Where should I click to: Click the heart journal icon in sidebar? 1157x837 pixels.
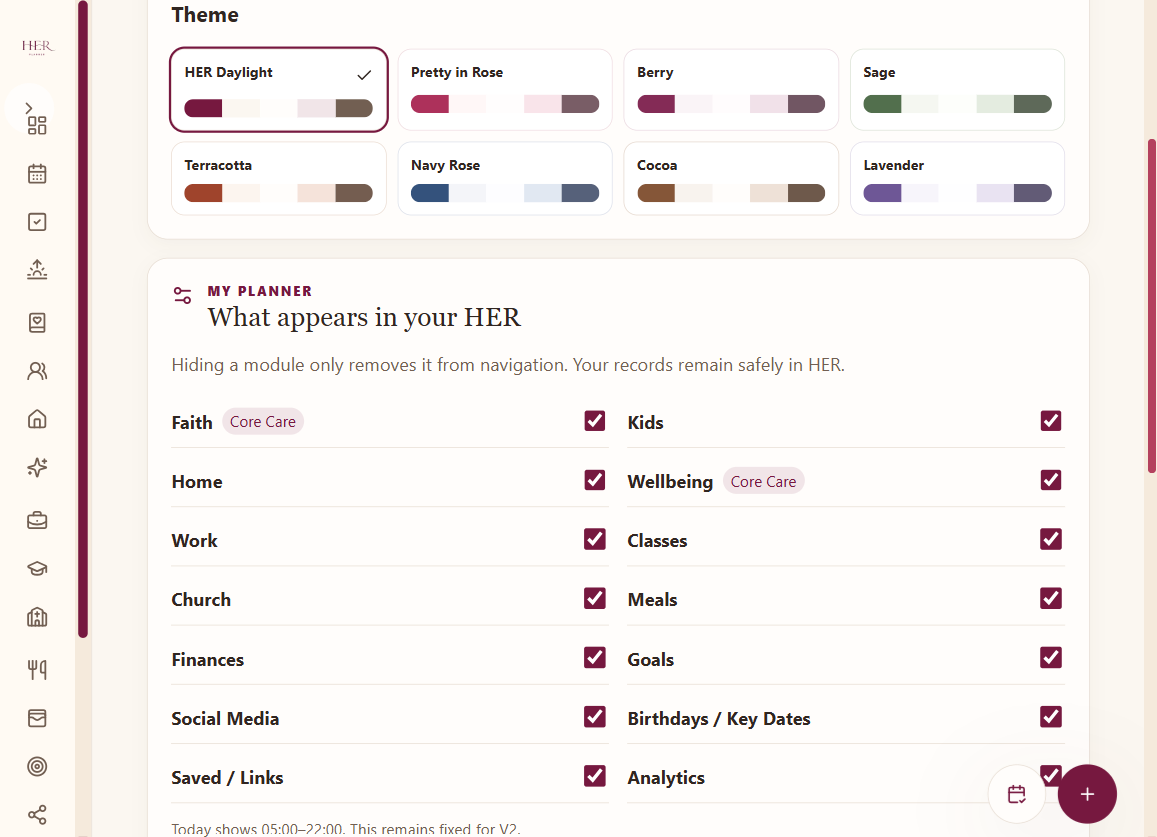(x=37, y=323)
